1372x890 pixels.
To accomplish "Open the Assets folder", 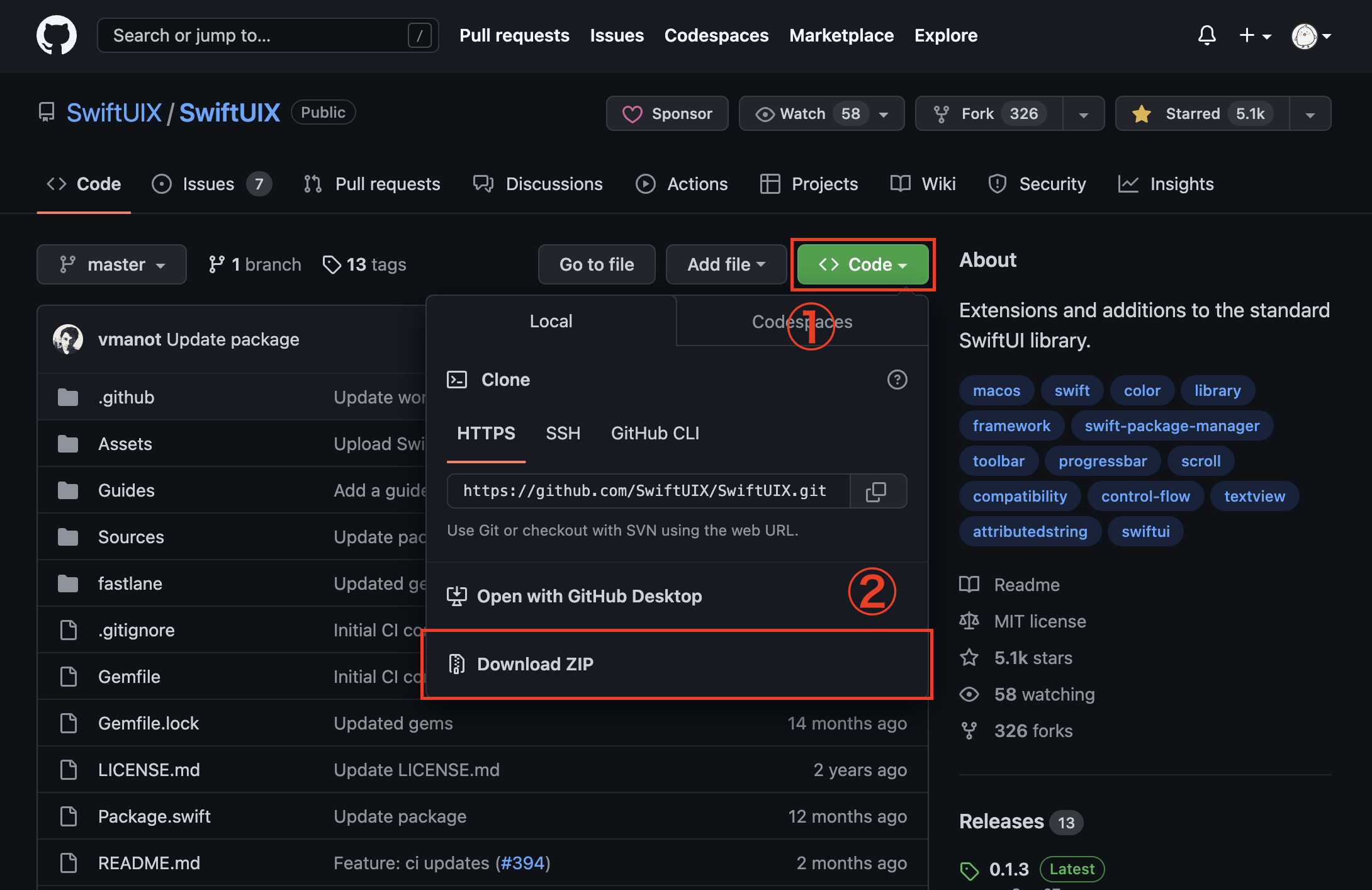I will (x=125, y=444).
